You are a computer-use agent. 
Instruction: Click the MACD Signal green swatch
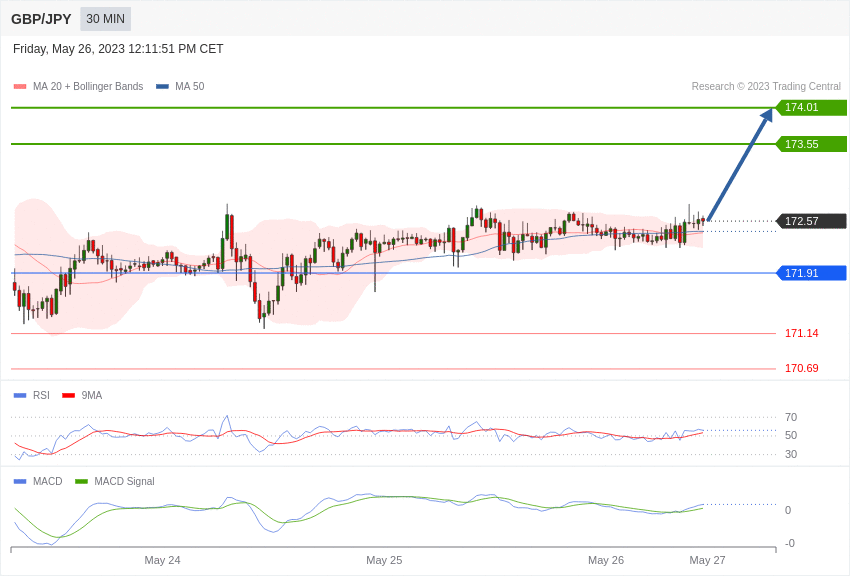tap(81, 481)
